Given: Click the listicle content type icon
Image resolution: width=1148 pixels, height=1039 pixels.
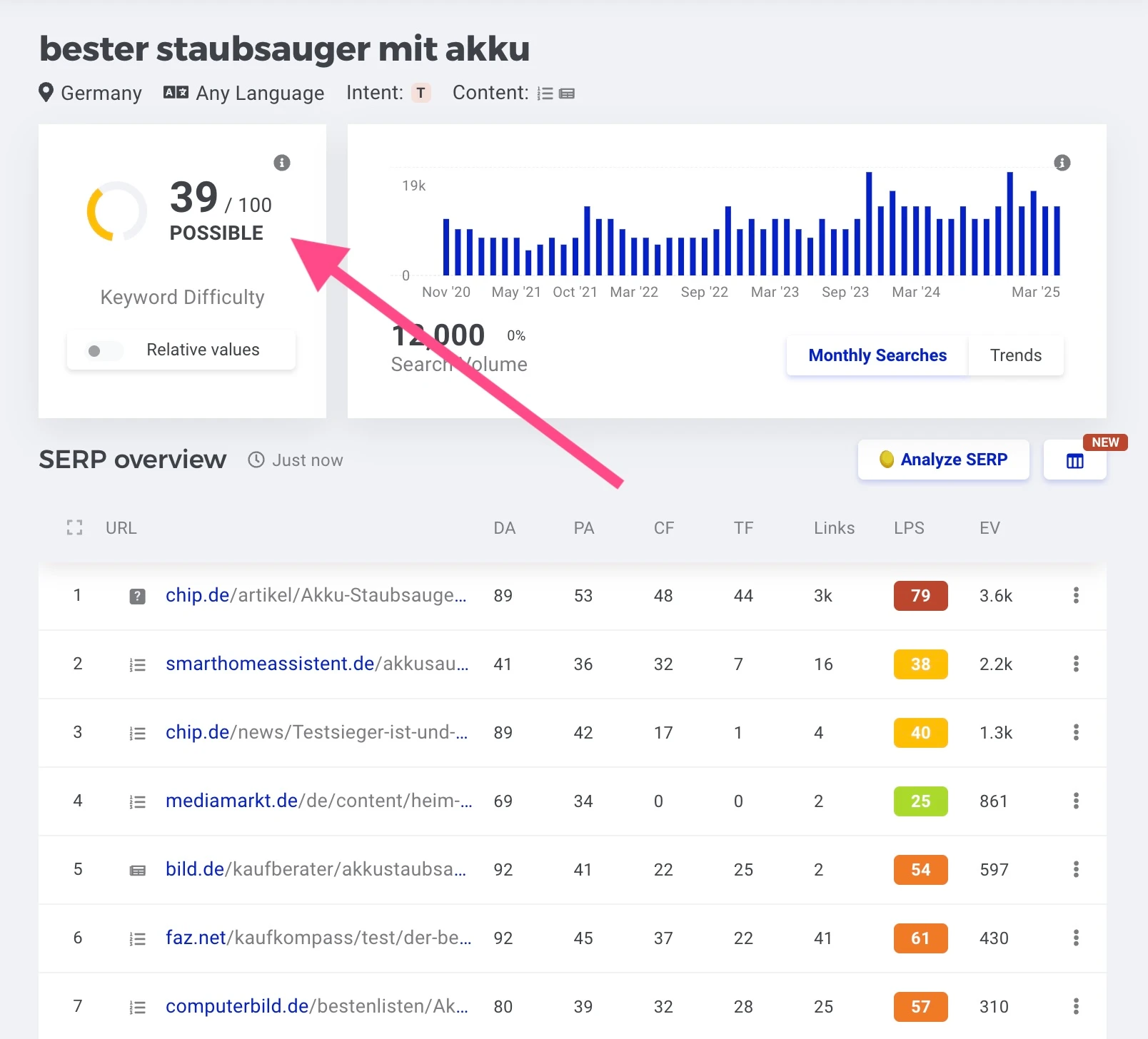Looking at the screenshot, I should (x=545, y=93).
